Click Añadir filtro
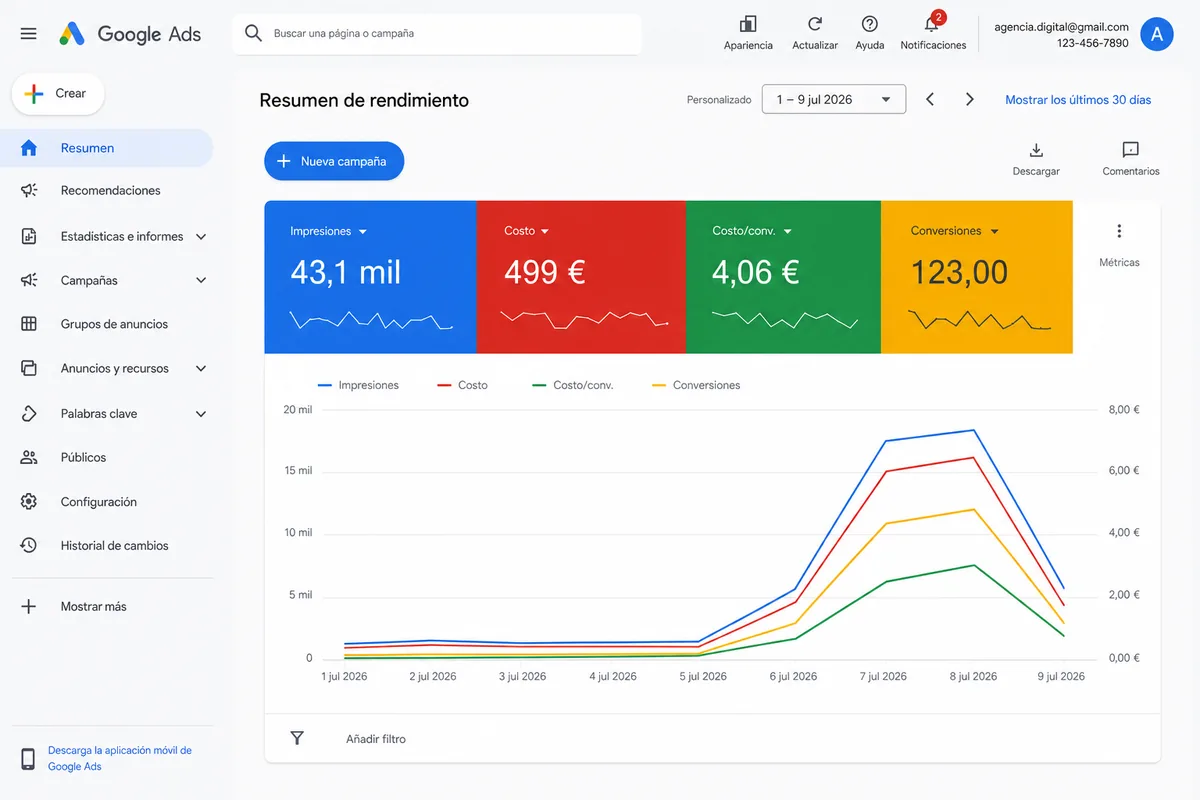Viewport: 1200px width, 800px height. click(x=376, y=739)
